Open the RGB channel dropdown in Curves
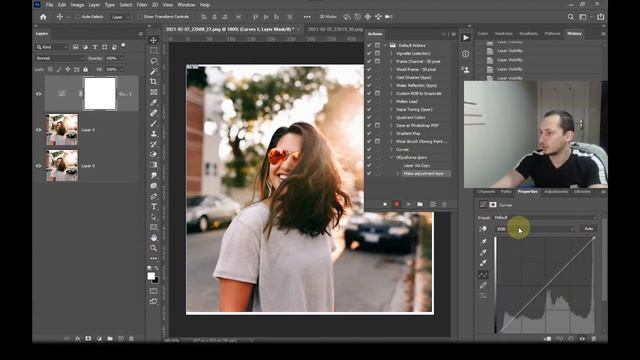The height and width of the screenshot is (360, 640). pos(535,229)
